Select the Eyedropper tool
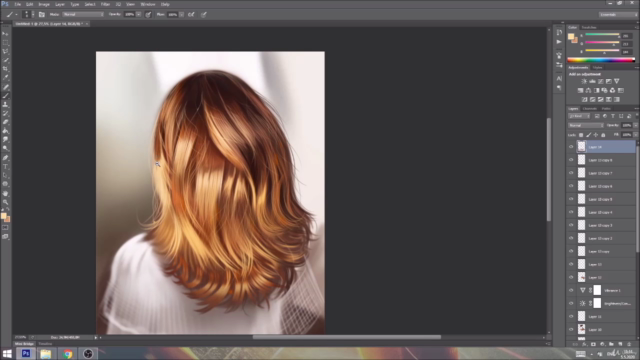640x360 pixels. tap(5, 78)
